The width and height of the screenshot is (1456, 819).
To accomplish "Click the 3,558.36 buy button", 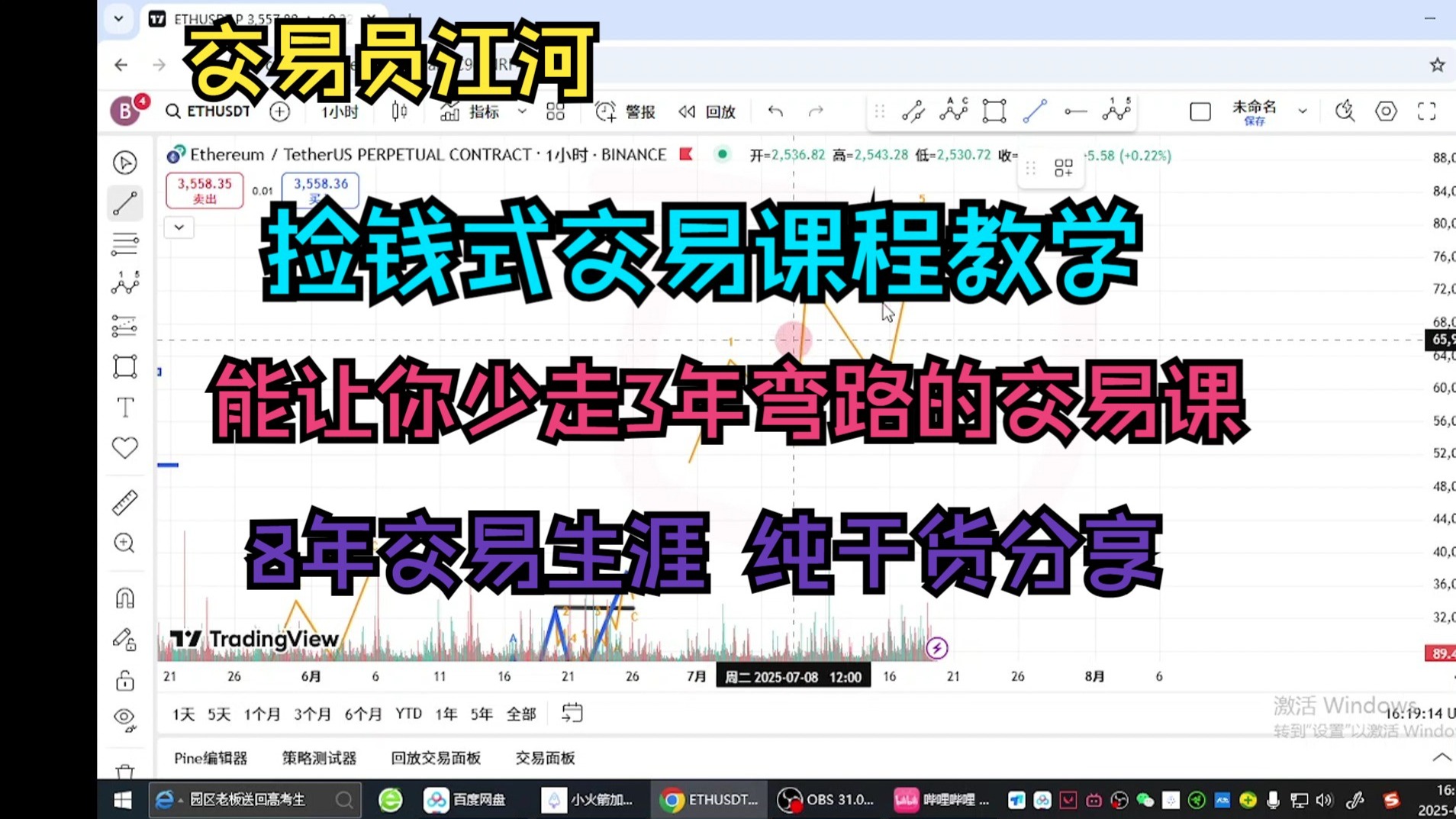I will pyautogui.click(x=321, y=190).
